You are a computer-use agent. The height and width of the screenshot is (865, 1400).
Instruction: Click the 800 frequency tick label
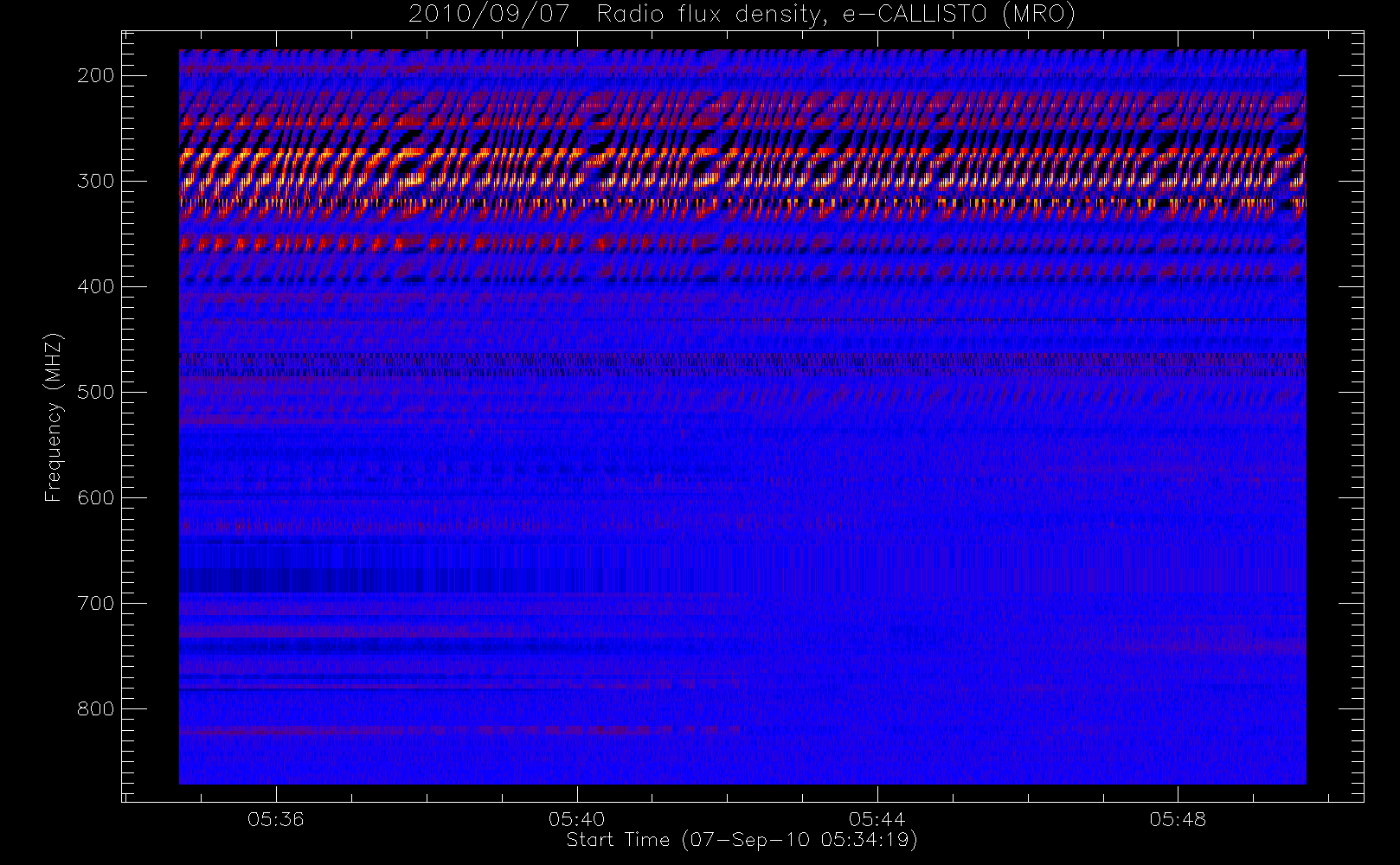(x=96, y=708)
